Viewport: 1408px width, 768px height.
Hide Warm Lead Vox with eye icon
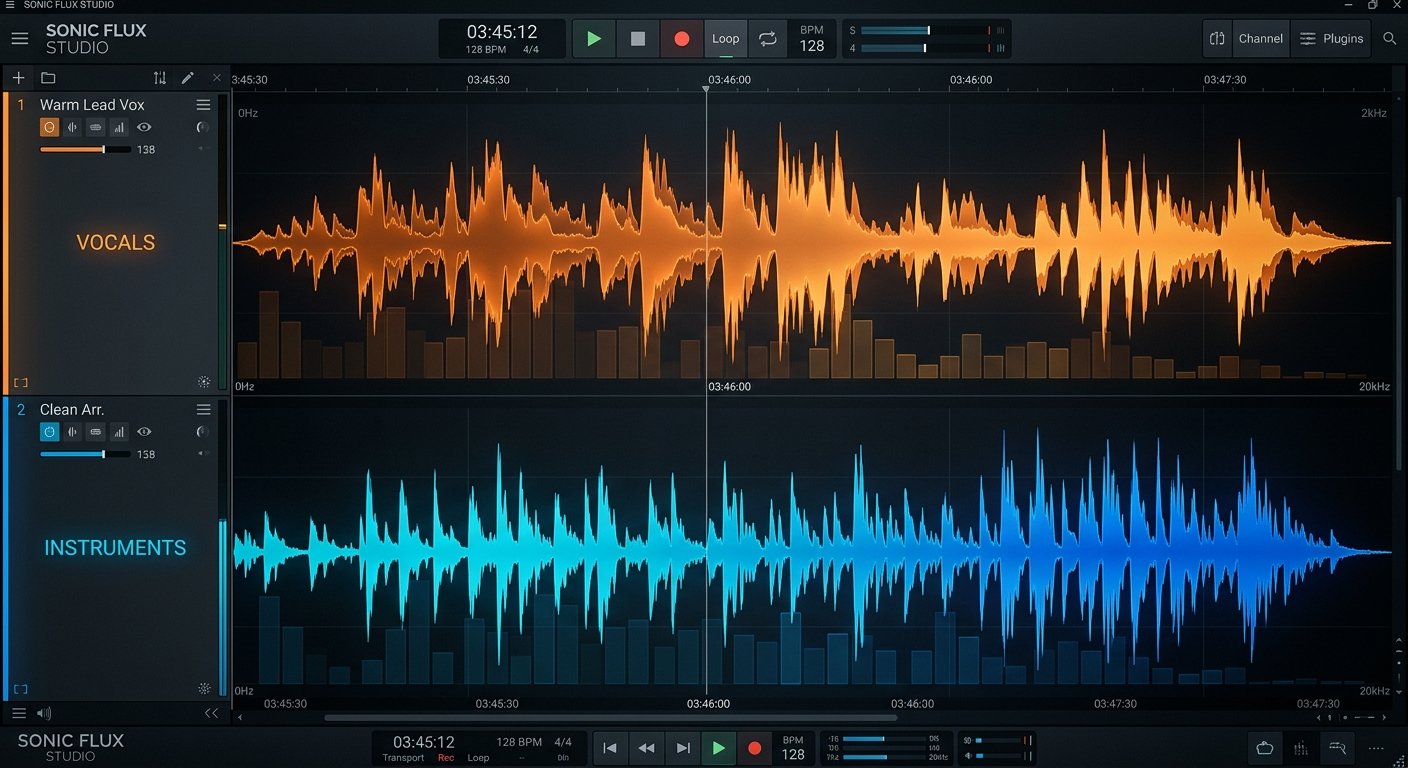(144, 127)
